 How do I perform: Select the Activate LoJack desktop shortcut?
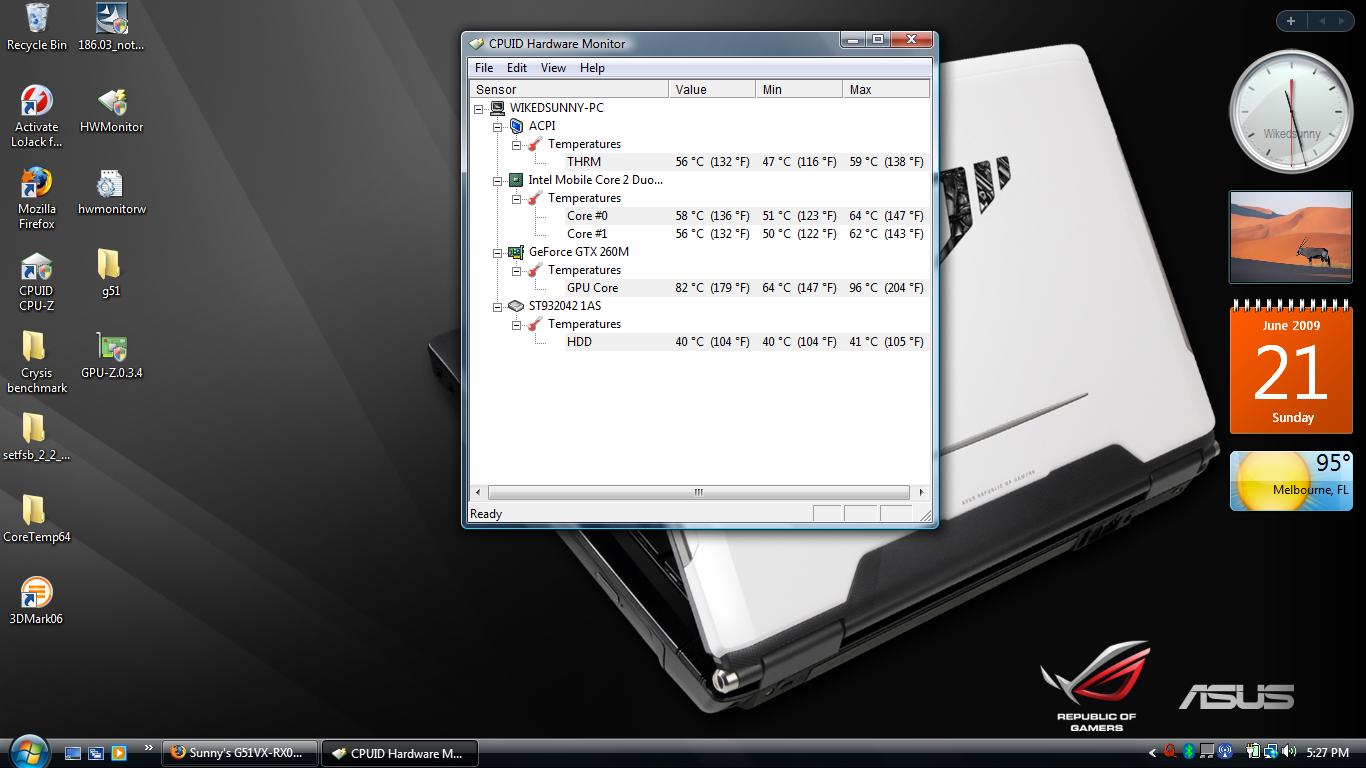point(37,117)
